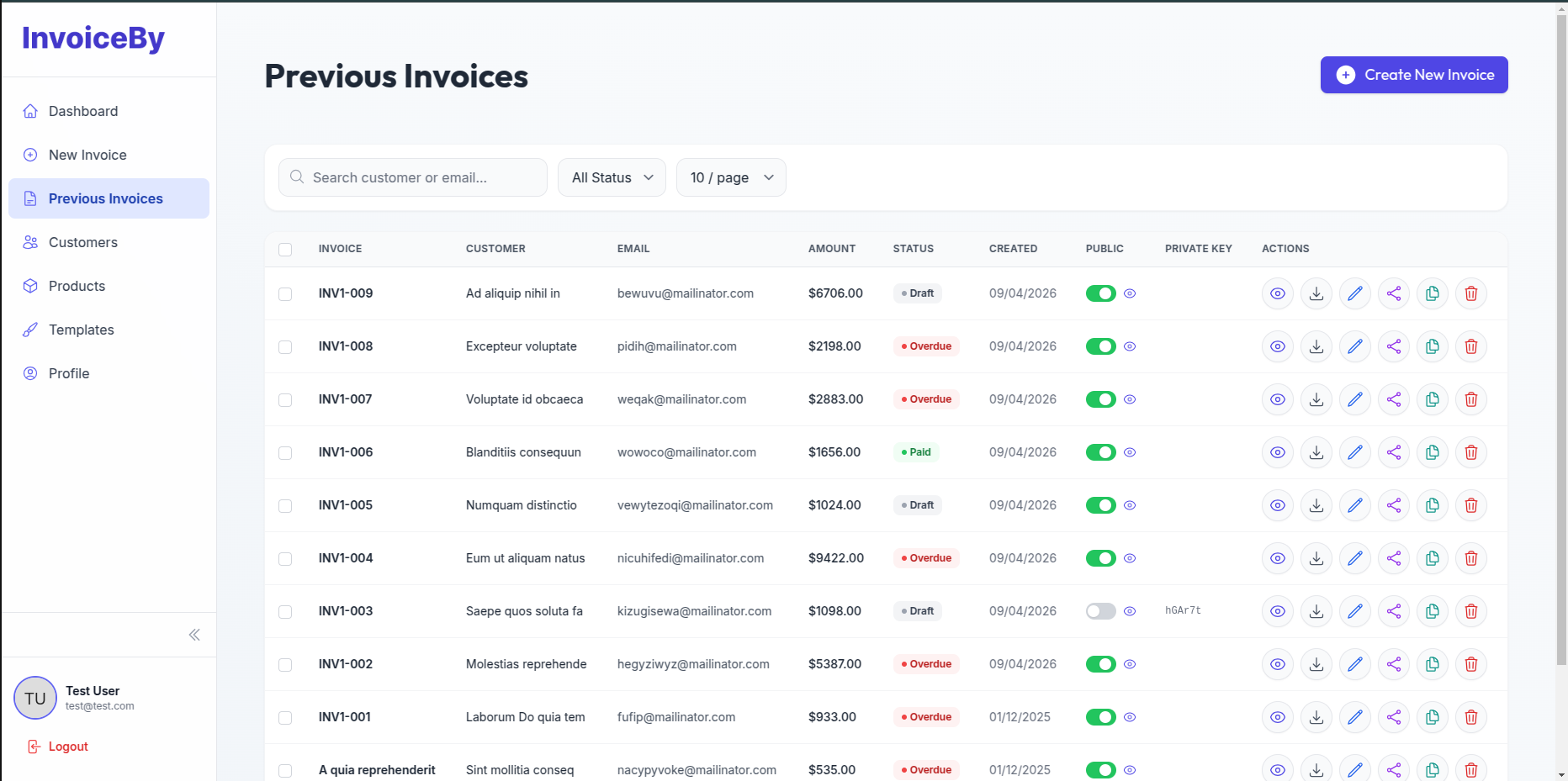This screenshot has height=781, width=1568.
Task: Select checkbox for invoice INV1-009
Action: [285, 294]
